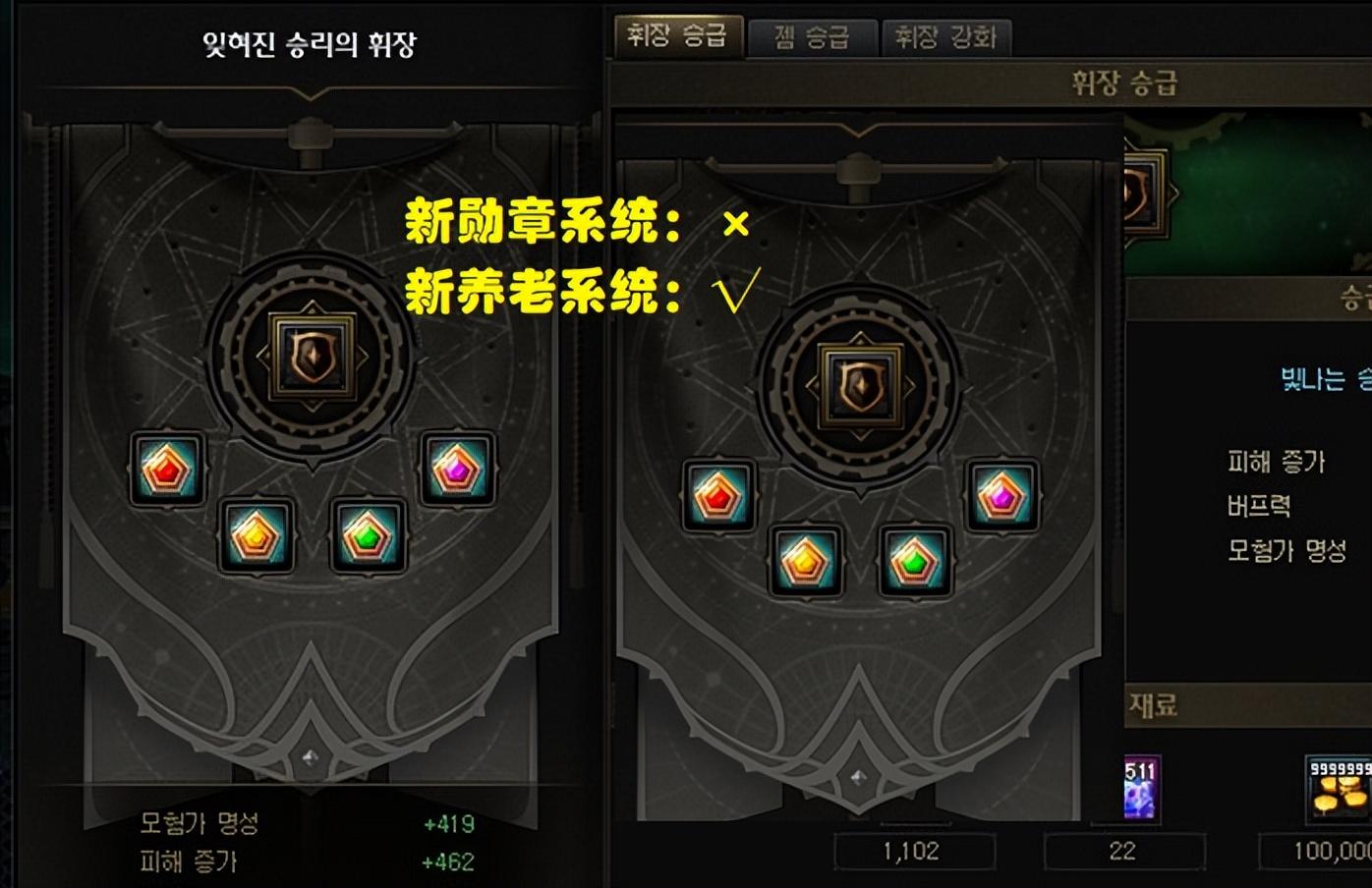Select the purple gem in the left emblem panel
The width and height of the screenshot is (1372, 888).
point(457,470)
